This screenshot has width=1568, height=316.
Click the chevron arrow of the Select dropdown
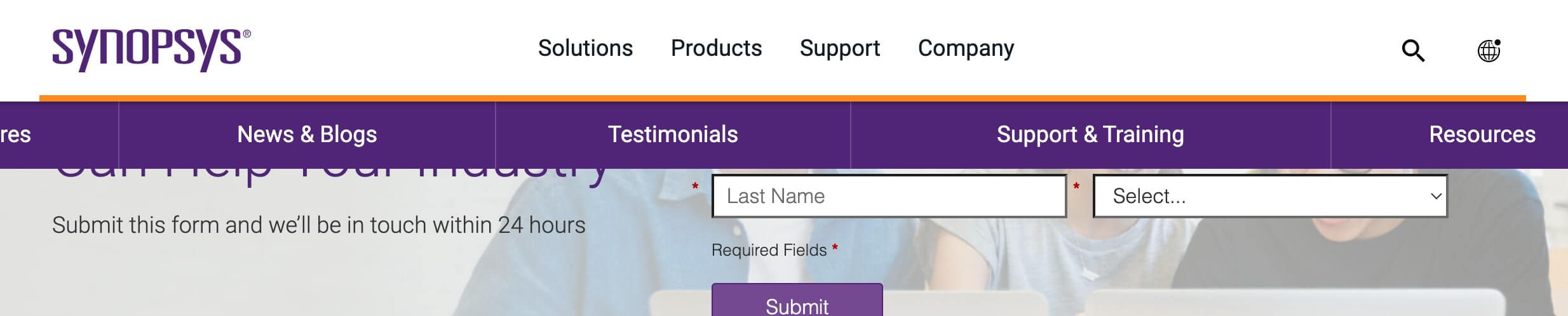pos(1435,196)
